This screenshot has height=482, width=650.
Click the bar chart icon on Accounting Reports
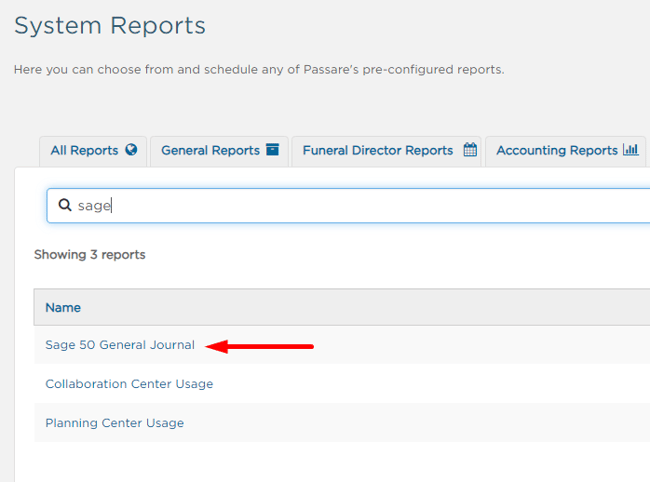point(631,150)
